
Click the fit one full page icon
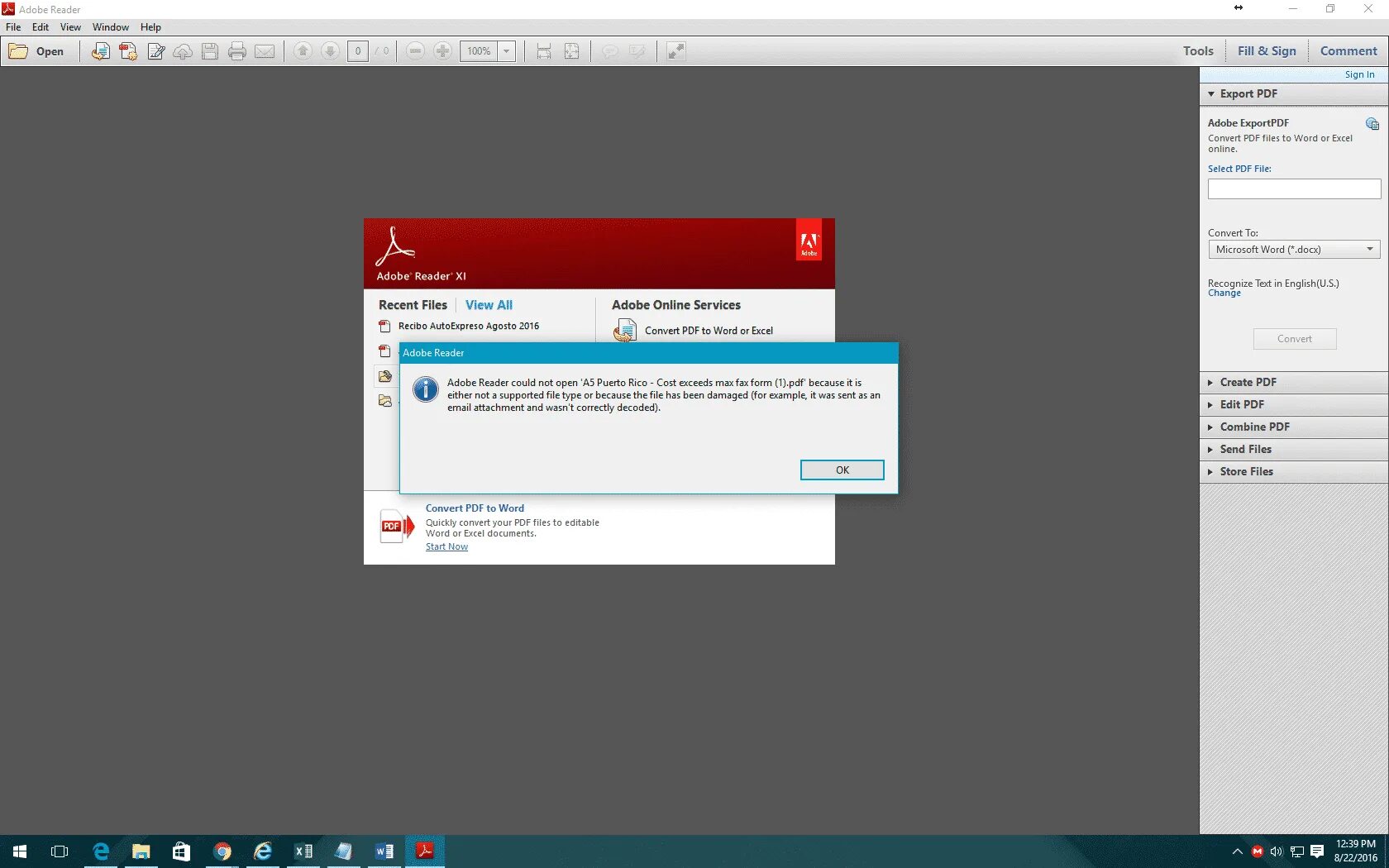(x=571, y=51)
